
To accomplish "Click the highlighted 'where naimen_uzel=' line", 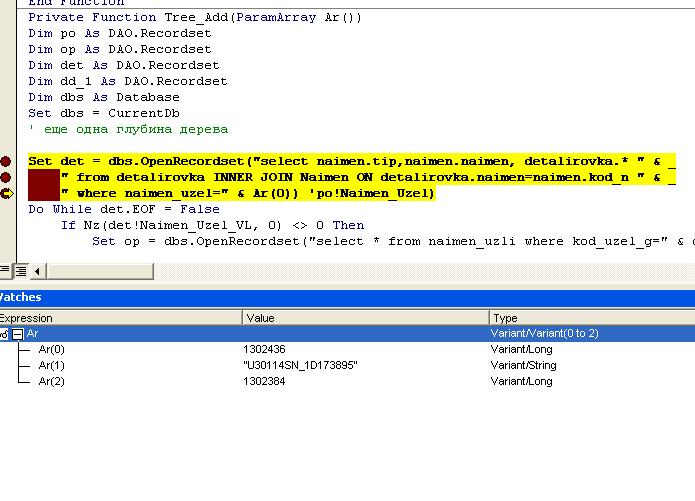I will (248, 193).
